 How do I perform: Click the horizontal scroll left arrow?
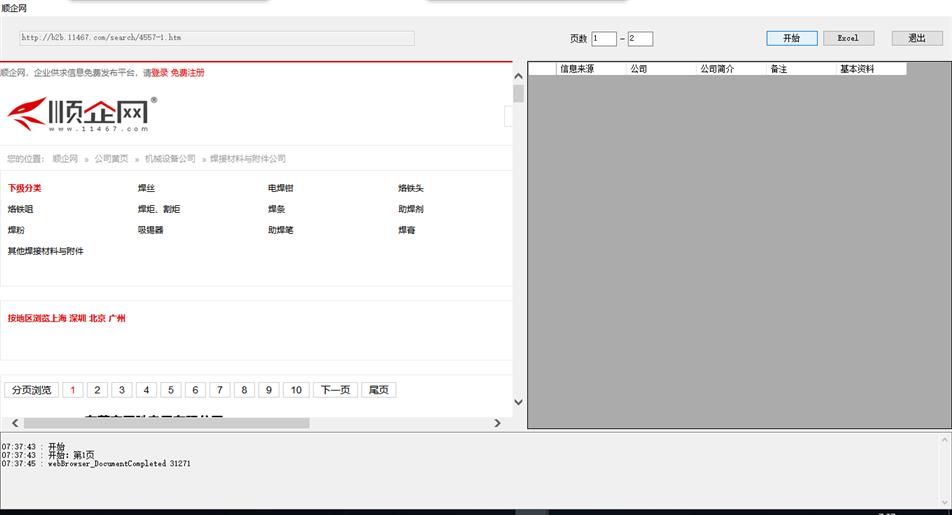(x=15, y=423)
